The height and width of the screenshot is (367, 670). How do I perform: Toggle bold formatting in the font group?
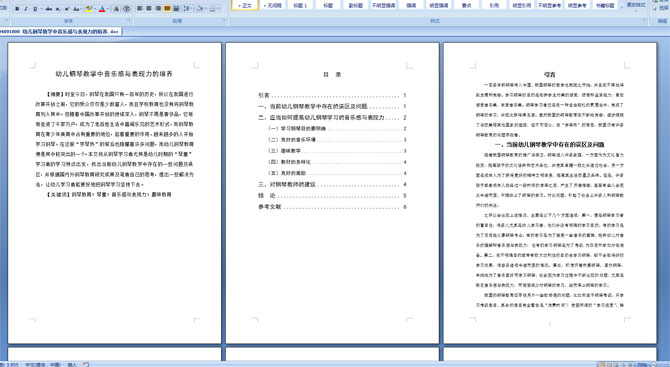point(17,9)
